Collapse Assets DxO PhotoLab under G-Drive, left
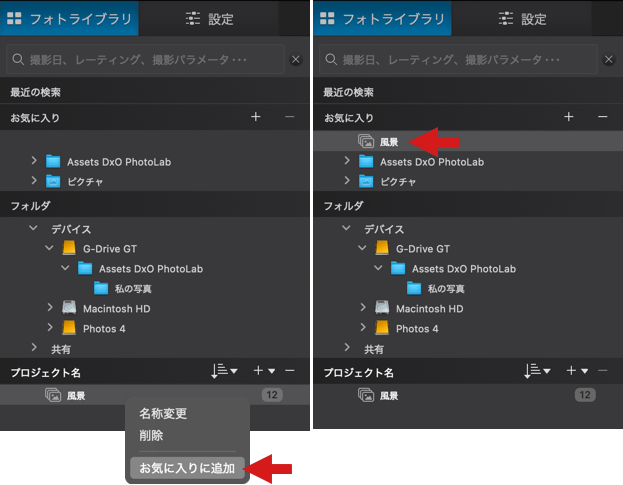This screenshot has width=623, height=485. 66,268
